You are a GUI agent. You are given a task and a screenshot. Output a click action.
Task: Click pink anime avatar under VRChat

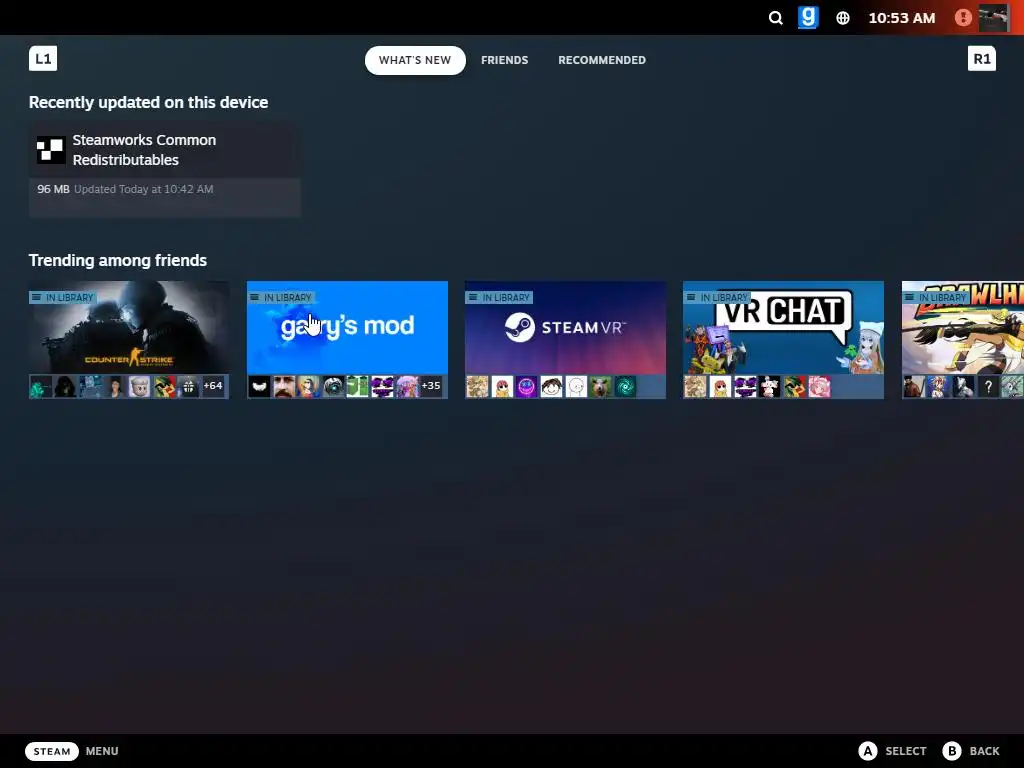(820, 387)
